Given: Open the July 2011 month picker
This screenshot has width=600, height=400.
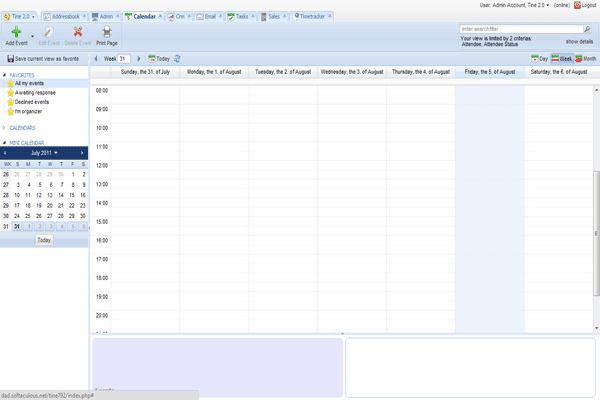Looking at the screenshot, I should click(44, 152).
